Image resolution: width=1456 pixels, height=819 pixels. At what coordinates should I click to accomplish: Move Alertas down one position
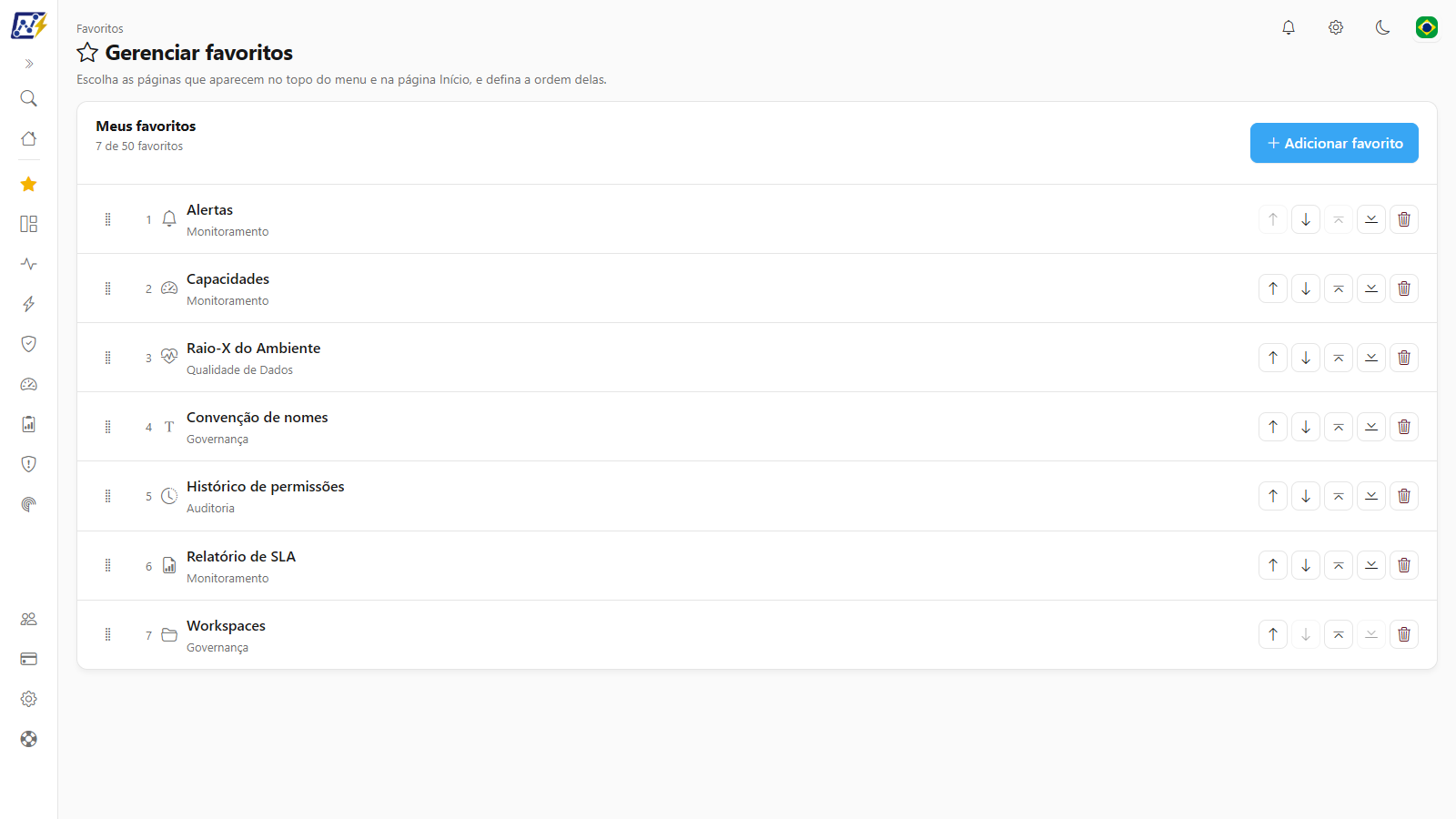[1306, 219]
